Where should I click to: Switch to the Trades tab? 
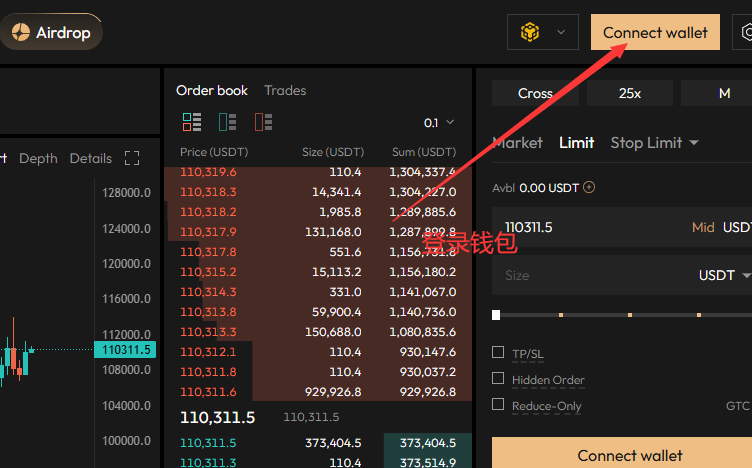(x=285, y=90)
